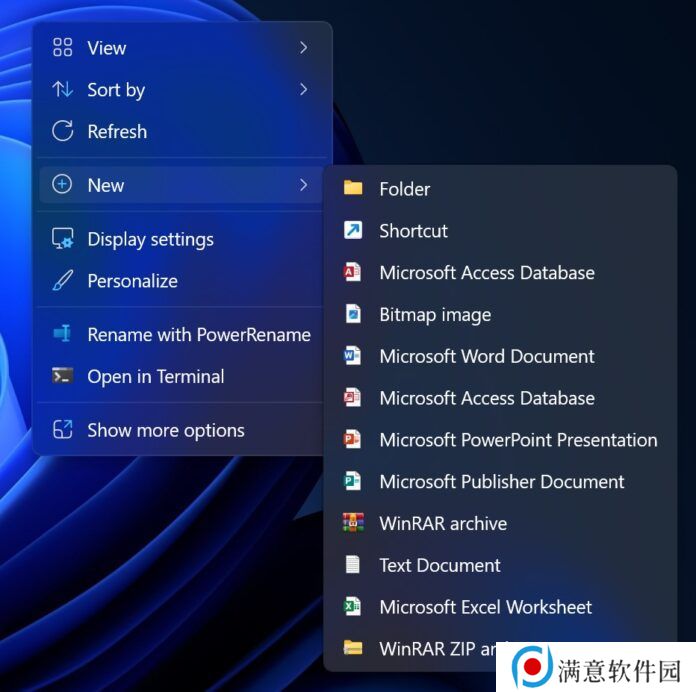Click the Refresh circular arrow icon
696x692 pixels.
tap(62, 131)
